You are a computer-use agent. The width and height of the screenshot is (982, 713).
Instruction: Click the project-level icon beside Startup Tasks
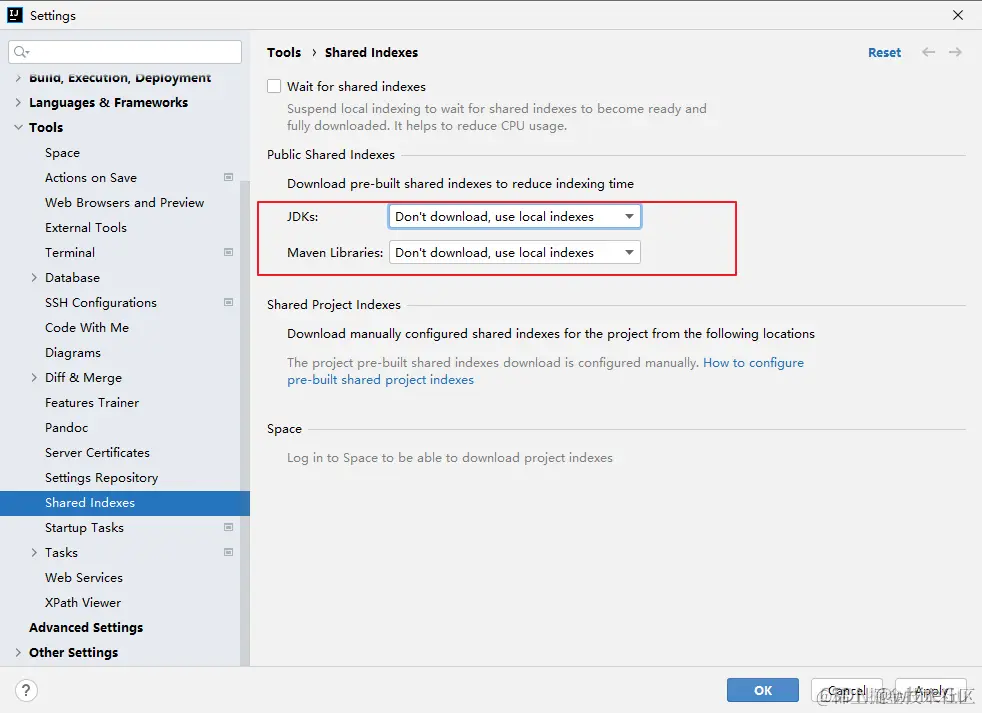pyautogui.click(x=229, y=527)
